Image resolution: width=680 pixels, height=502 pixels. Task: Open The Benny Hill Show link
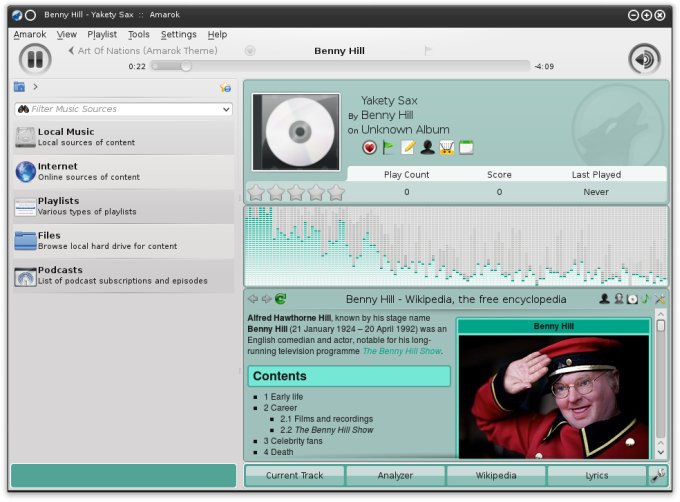coord(402,351)
